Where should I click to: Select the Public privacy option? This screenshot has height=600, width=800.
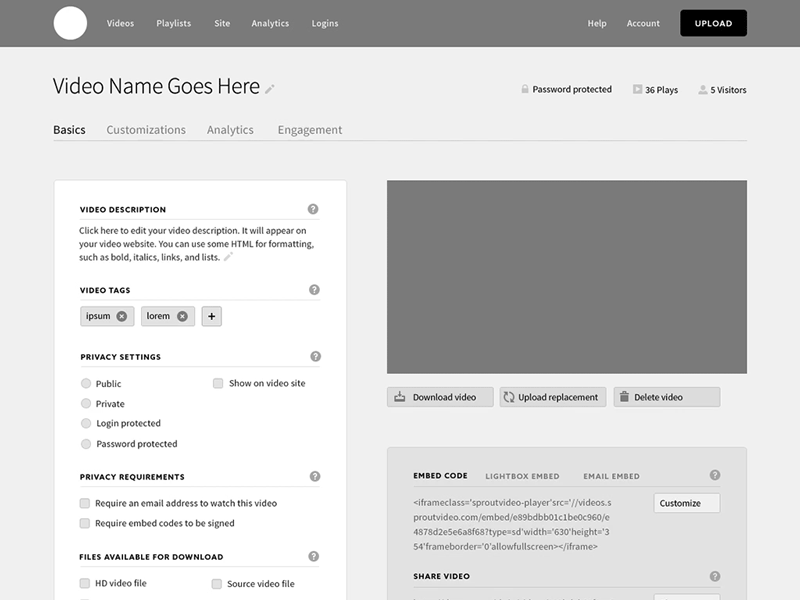[x=86, y=384]
